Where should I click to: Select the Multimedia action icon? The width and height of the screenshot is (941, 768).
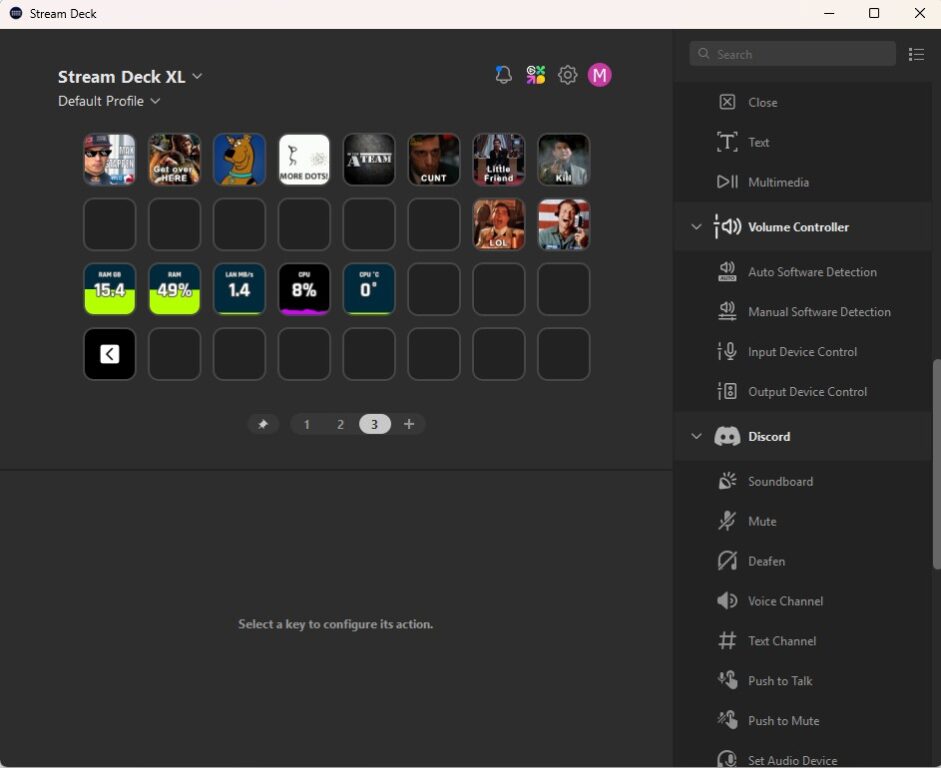tap(727, 182)
